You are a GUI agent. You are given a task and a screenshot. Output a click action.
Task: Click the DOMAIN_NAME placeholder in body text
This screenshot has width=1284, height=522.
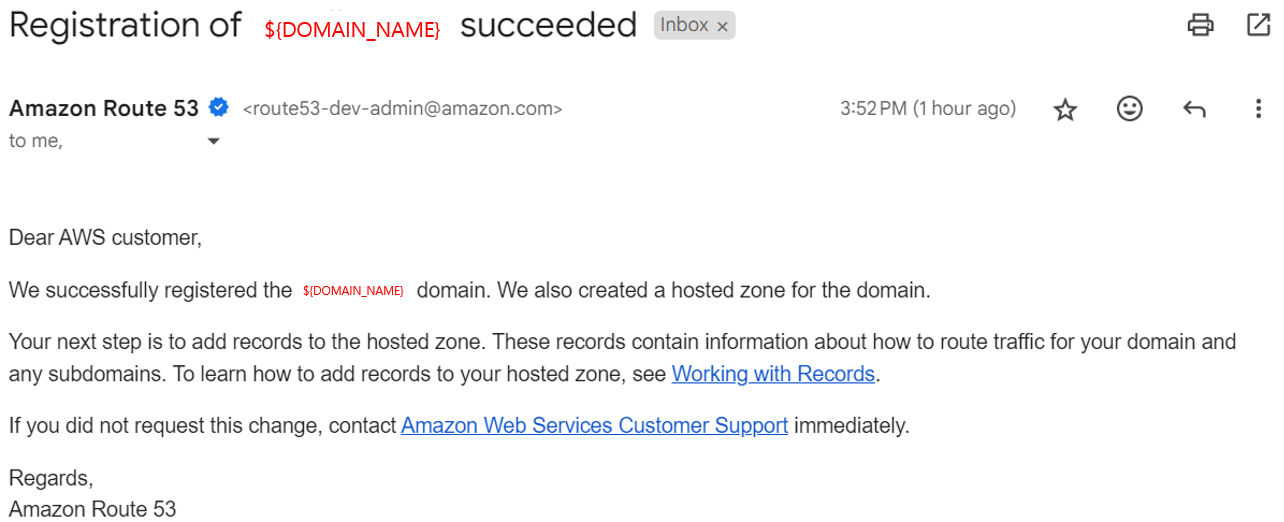pyautogui.click(x=353, y=291)
